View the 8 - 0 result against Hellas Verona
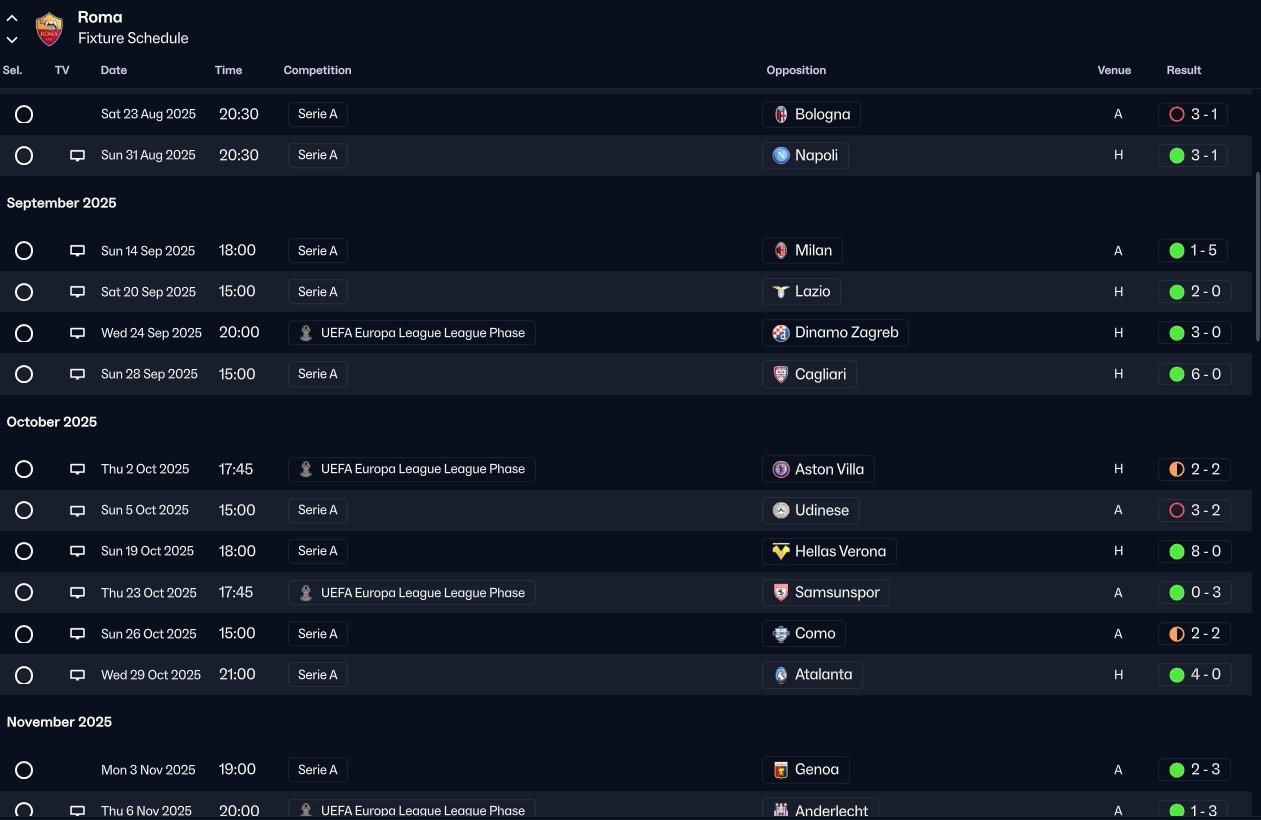This screenshot has width=1261, height=820. point(1194,551)
